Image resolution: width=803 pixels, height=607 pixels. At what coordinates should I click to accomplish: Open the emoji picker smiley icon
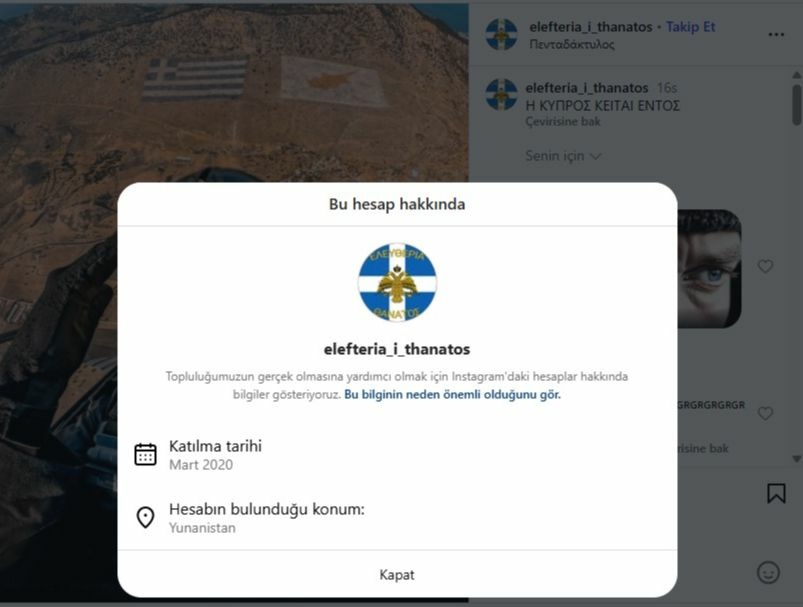pyautogui.click(x=768, y=572)
